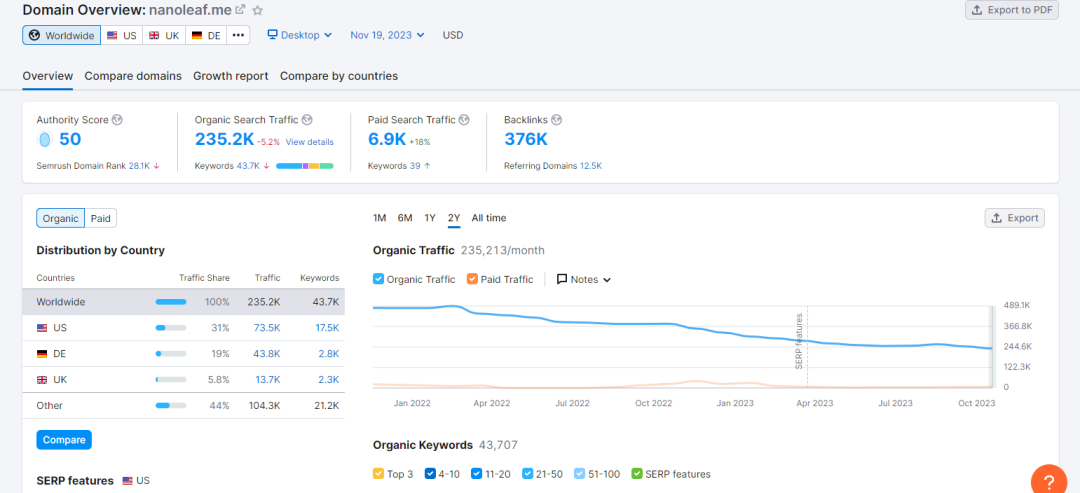
Task: Click the keyword position distribution color bar
Action: pos(304,166)
